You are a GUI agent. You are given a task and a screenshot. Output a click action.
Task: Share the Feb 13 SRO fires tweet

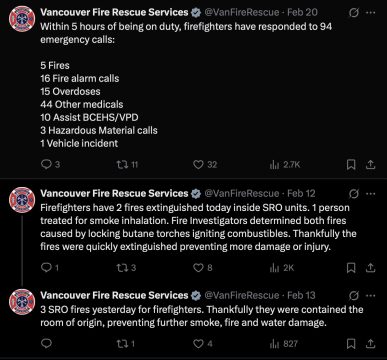coord(371,344)
